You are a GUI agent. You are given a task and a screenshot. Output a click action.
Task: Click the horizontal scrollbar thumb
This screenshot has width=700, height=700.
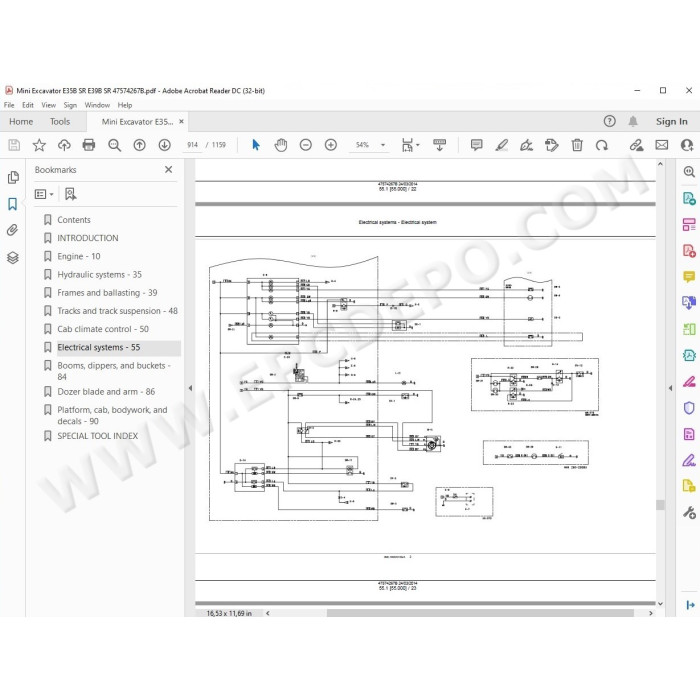click(x=480, y=613)
